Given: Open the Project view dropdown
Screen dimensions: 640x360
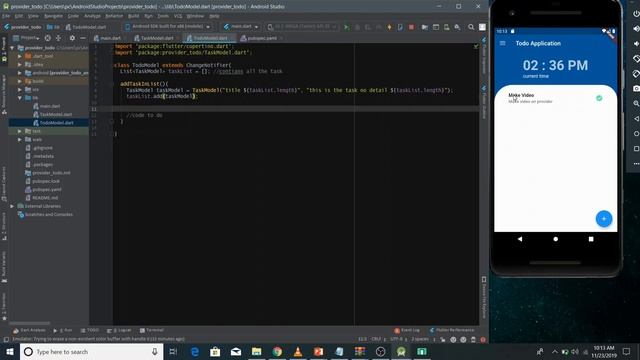Looking at the screenshot, I should (26, 38).
